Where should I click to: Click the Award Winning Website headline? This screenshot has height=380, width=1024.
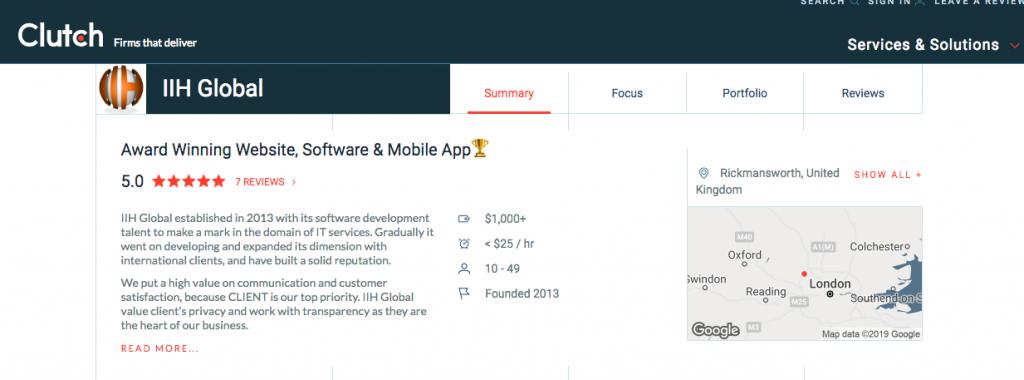click(296, 150)
